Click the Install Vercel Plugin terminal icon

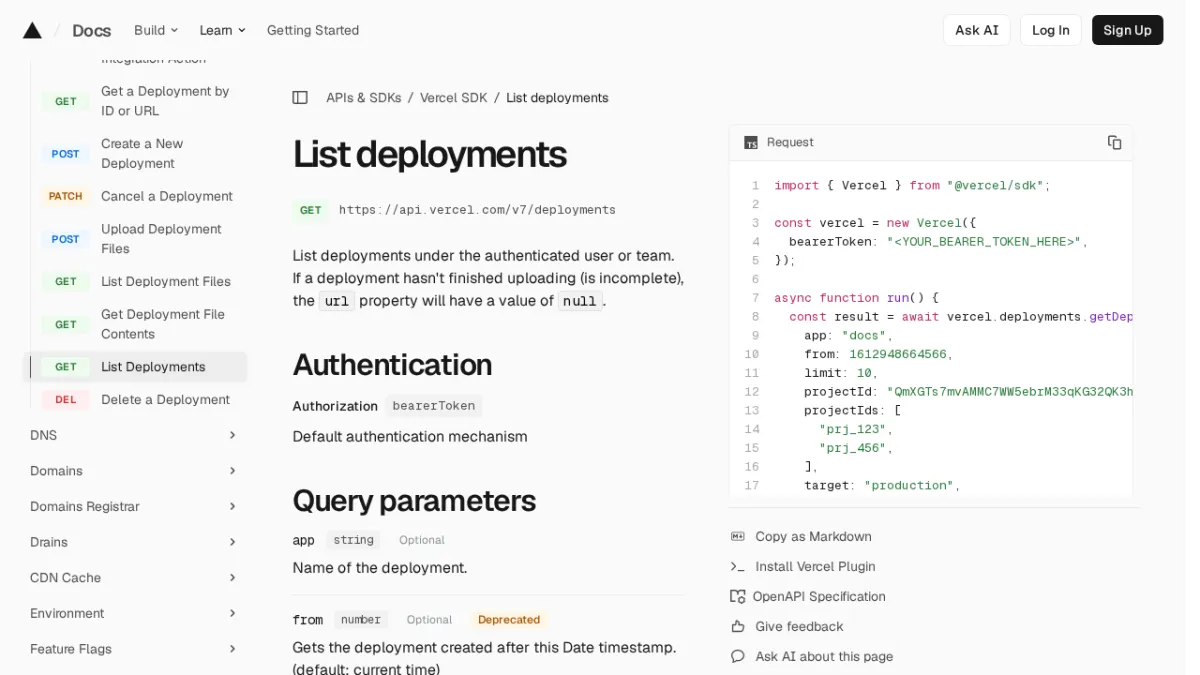coord(738,567)
